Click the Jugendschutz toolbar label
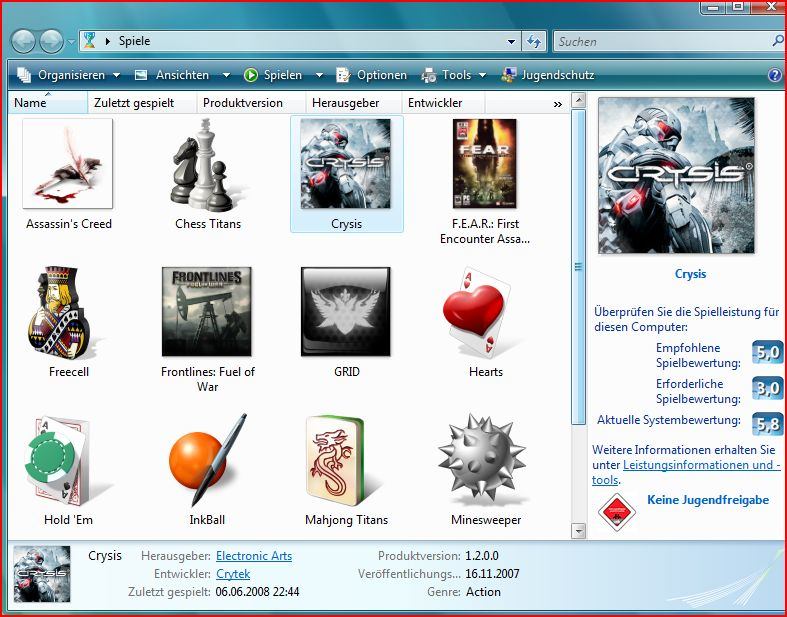Viewport: 787px width, 617px height. (558, 75)
